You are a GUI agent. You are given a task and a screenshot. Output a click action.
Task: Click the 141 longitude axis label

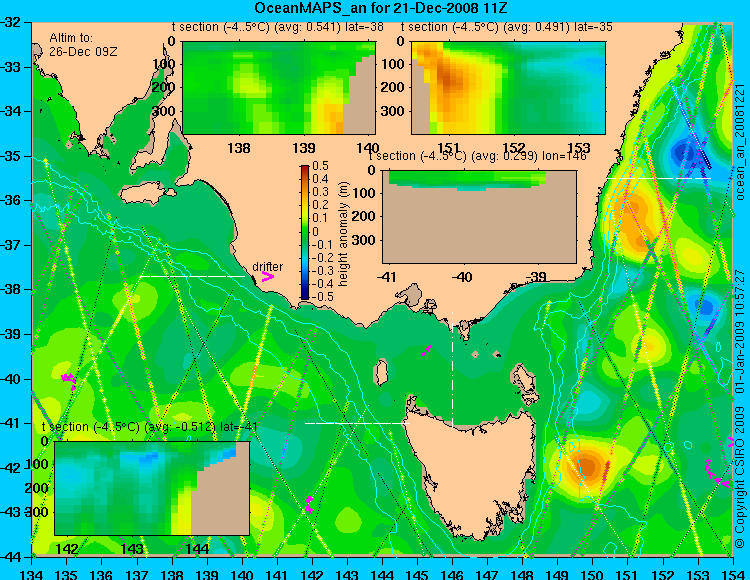pyautogui.click(x=277, y=574)
